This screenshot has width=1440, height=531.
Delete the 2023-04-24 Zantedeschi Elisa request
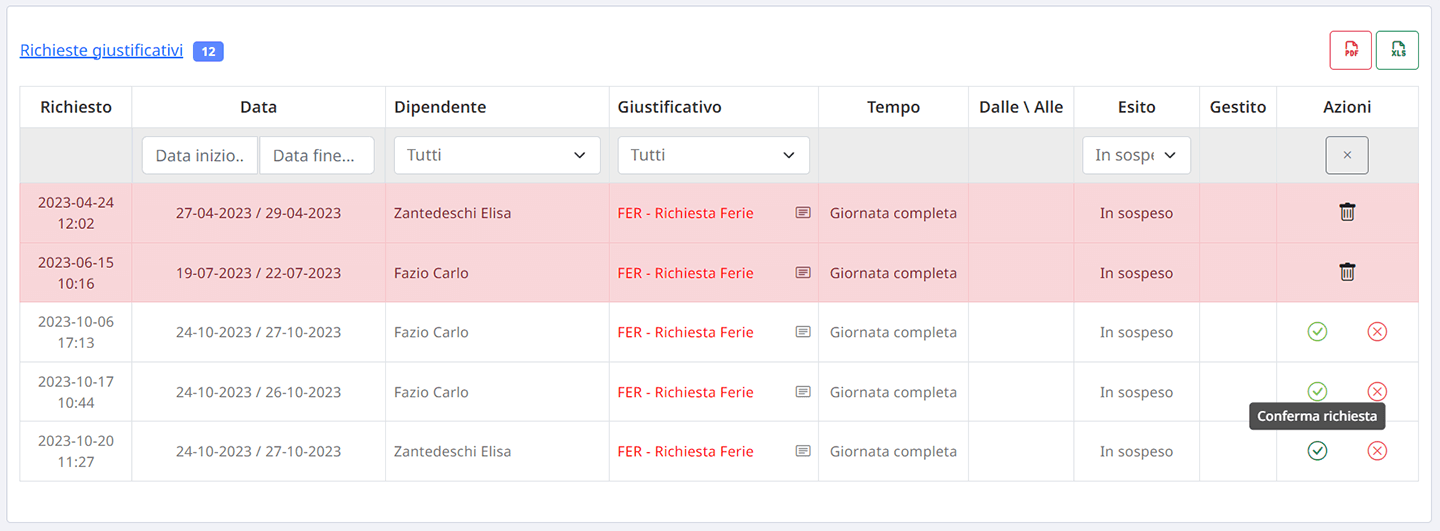(x=1347, y=212)
